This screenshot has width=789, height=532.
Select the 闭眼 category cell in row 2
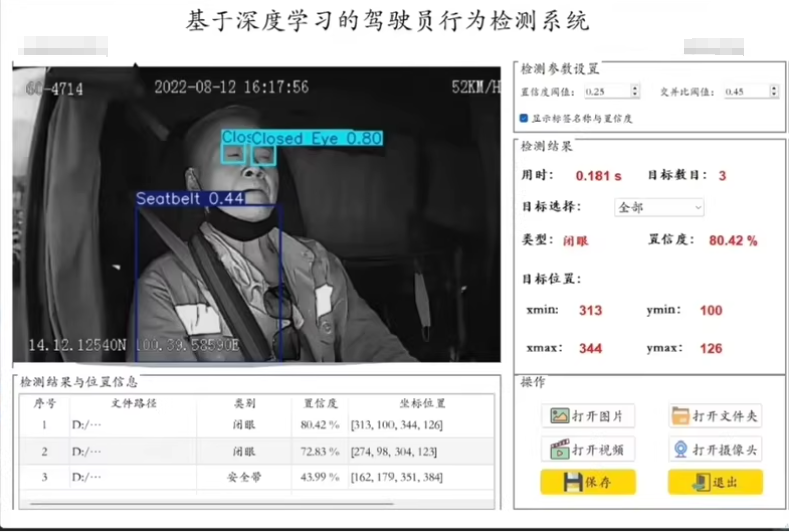244,451
